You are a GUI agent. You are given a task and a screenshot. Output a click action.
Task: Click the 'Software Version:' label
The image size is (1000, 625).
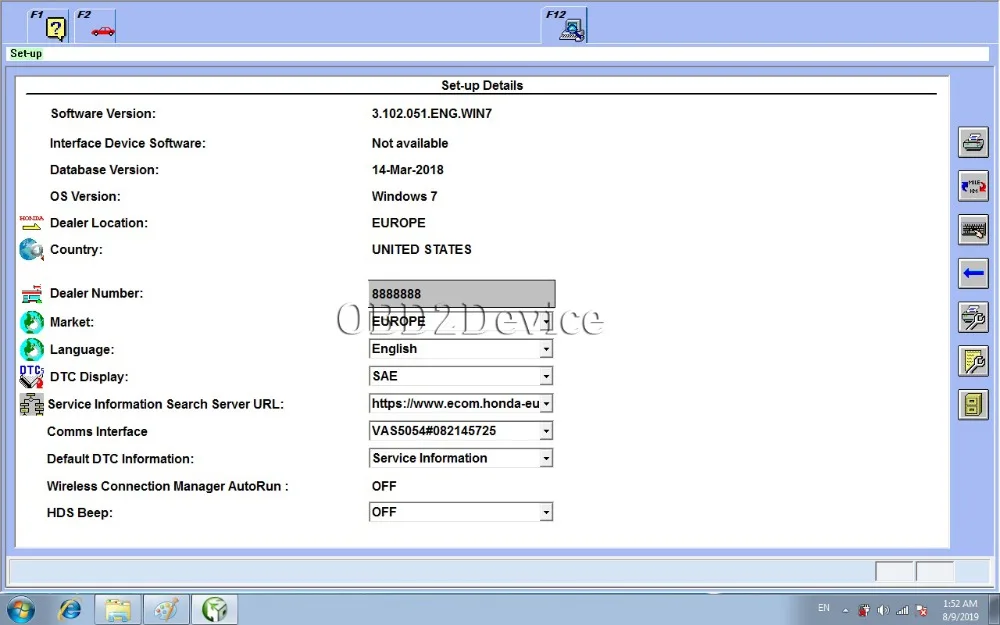[x=103, y=114]
